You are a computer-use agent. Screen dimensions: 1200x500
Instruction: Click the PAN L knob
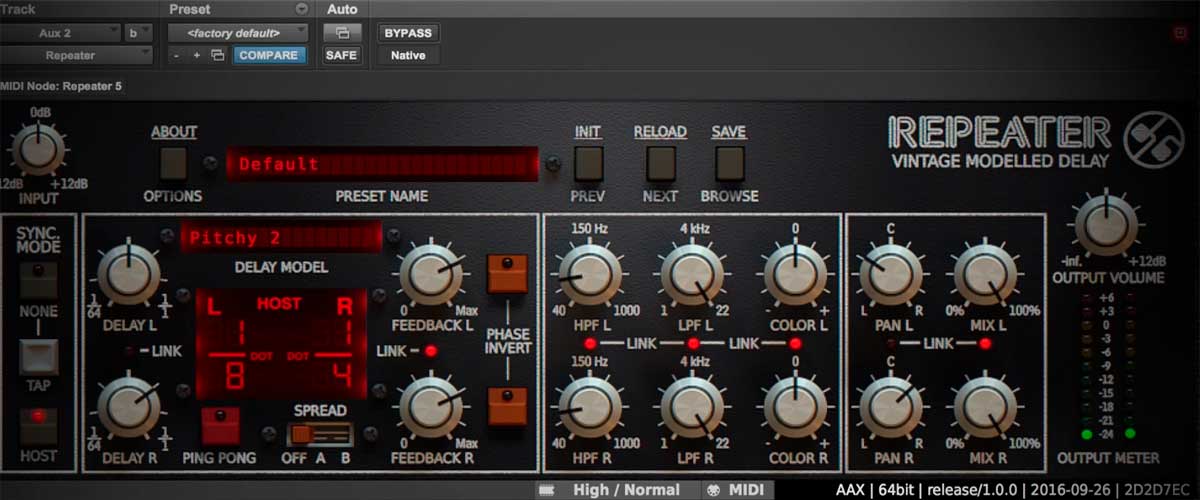pyautogui.click(x=891, y=274)
